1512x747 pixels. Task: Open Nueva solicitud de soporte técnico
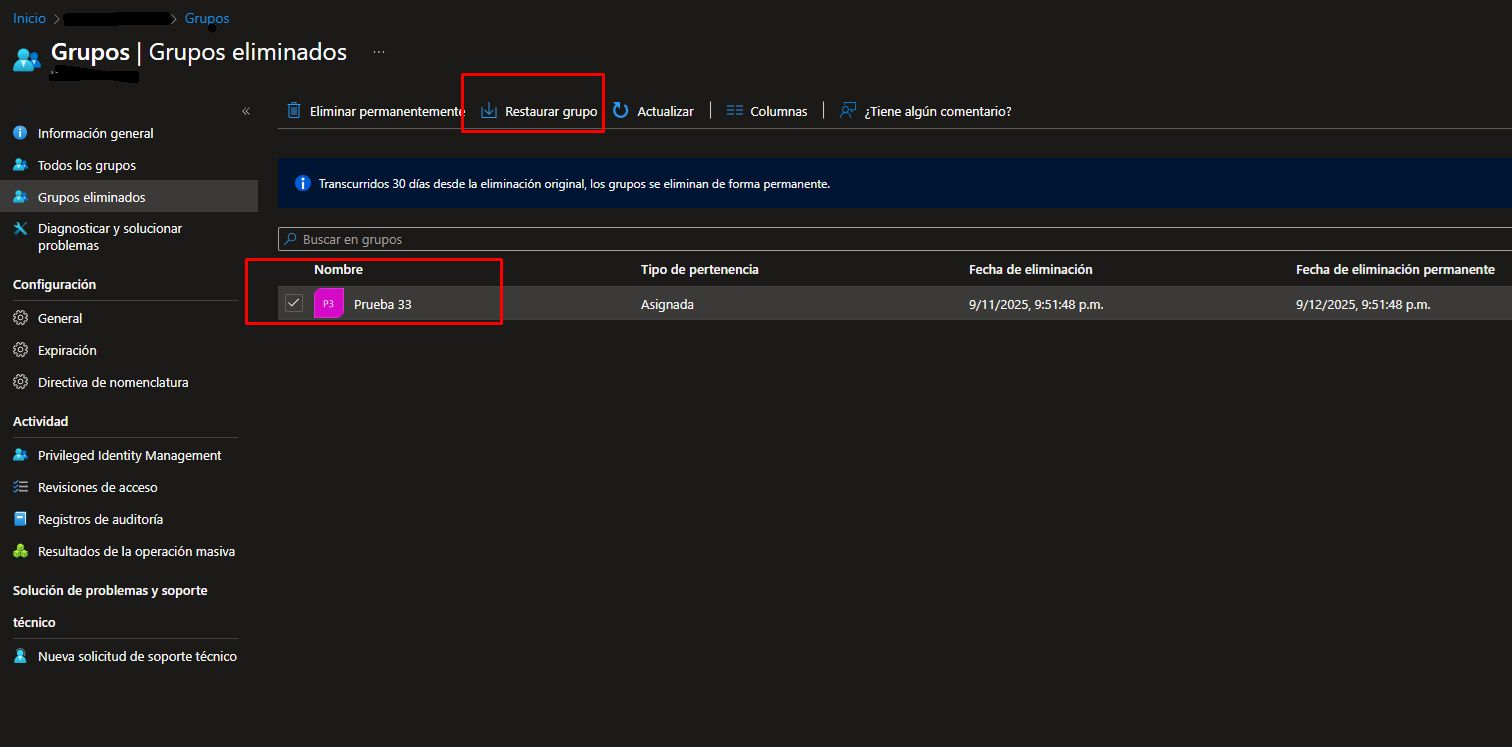tap(137, 657)
